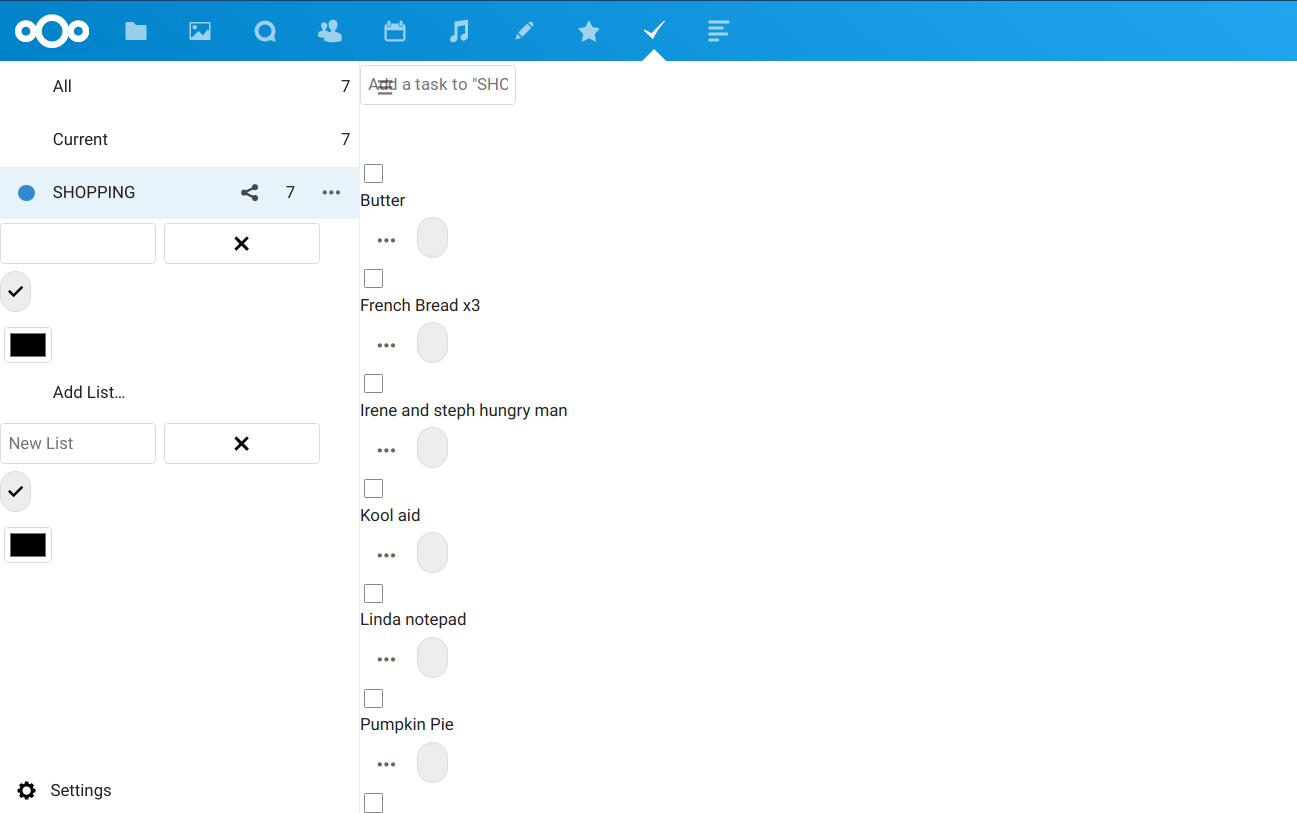The width and height of the screenshot is (1297, 813).
Task: Open the Kool aid options menu
Action: point(386,555)
